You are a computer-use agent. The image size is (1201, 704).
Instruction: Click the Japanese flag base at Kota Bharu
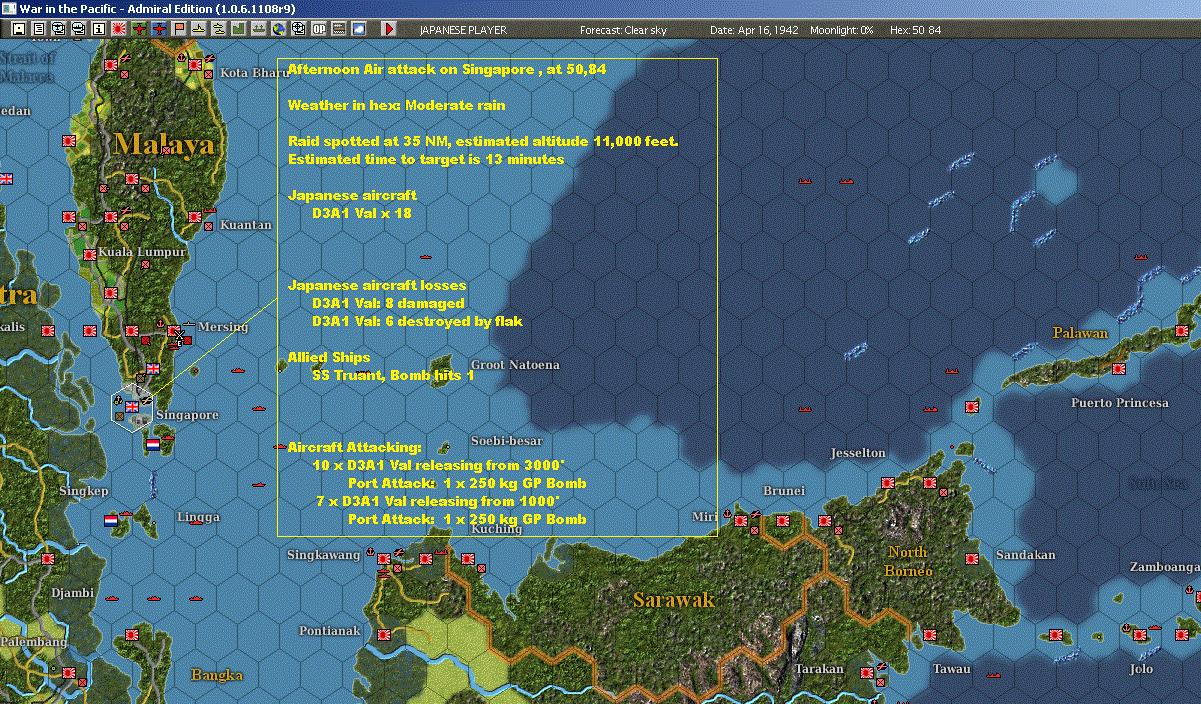(195, 65)
